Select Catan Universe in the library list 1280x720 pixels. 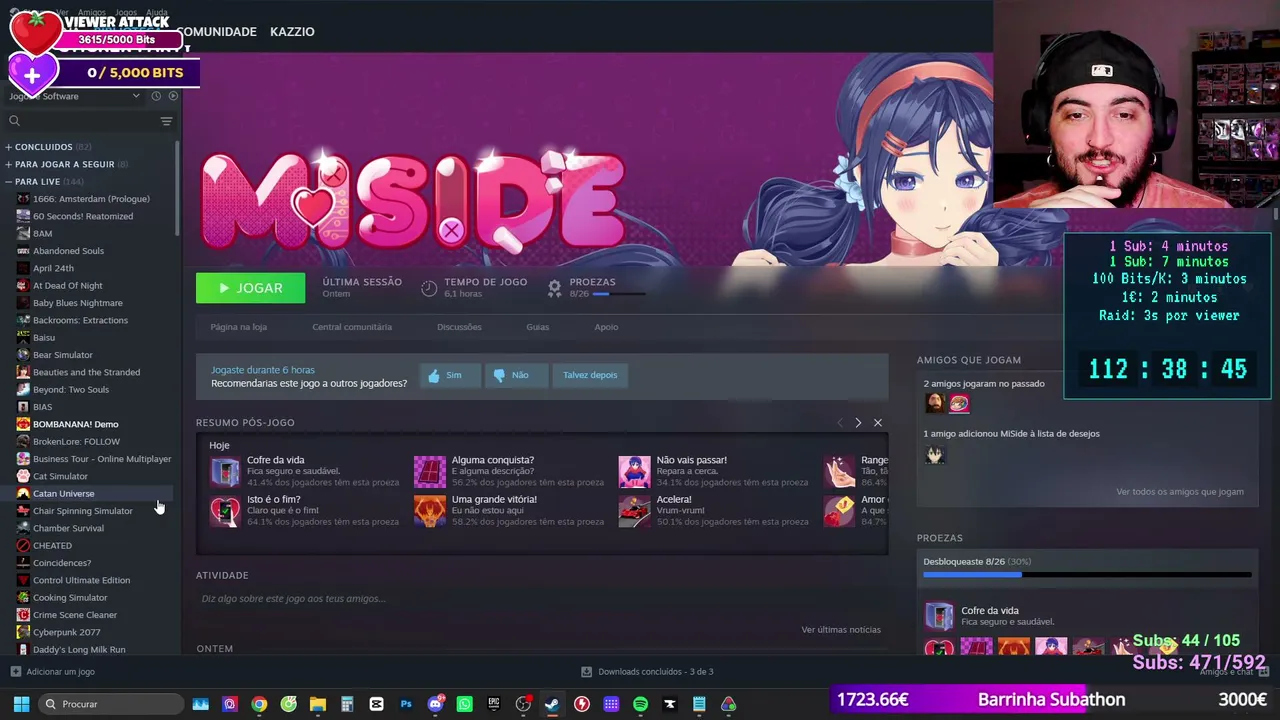(64, 494)
